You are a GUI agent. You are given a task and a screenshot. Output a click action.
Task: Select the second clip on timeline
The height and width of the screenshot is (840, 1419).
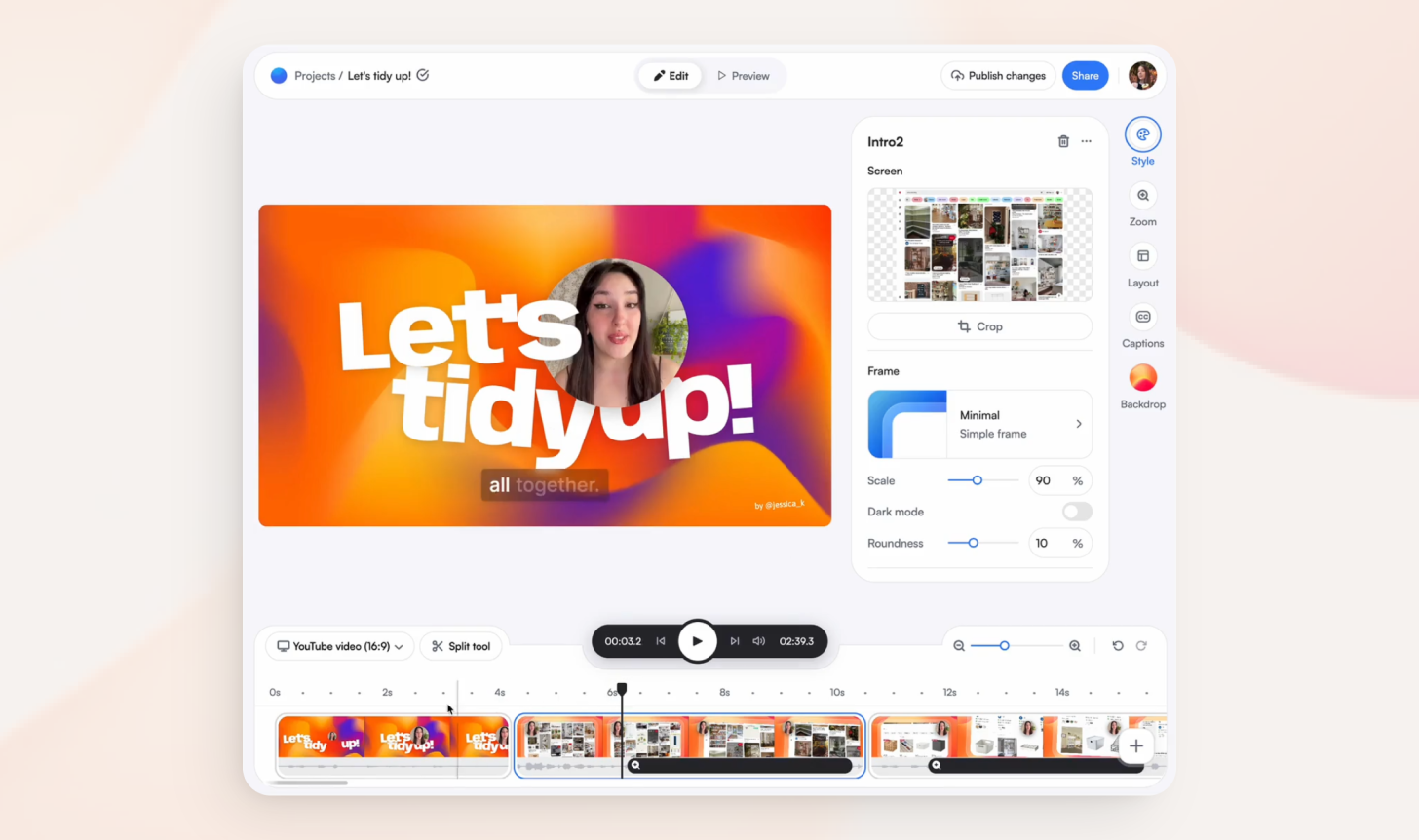689,745
